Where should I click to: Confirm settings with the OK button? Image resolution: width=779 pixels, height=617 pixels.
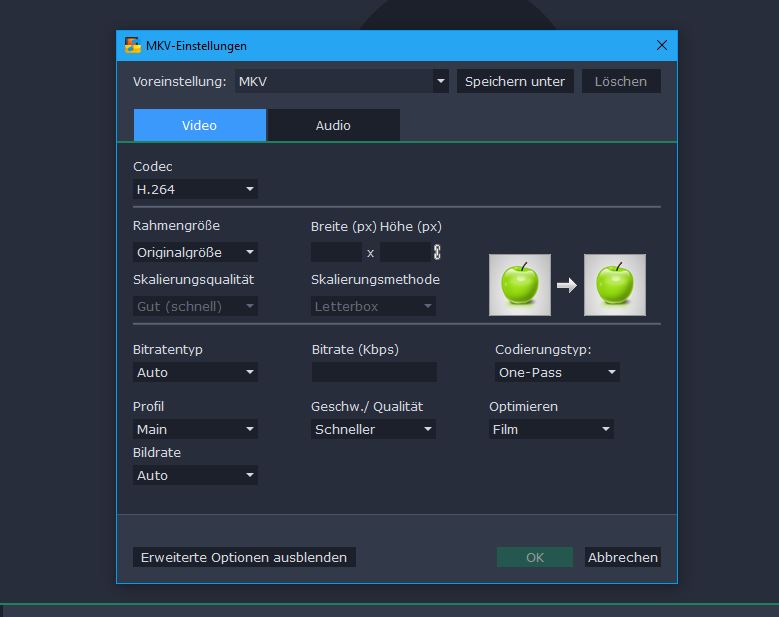535,557
